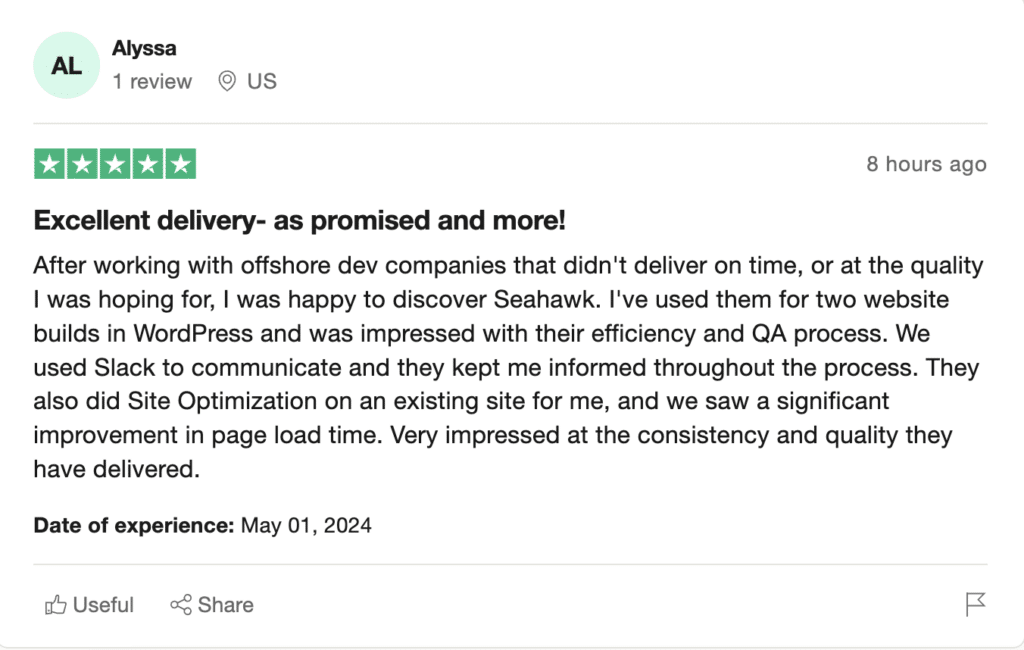Click the US country label

click(262, 82)
